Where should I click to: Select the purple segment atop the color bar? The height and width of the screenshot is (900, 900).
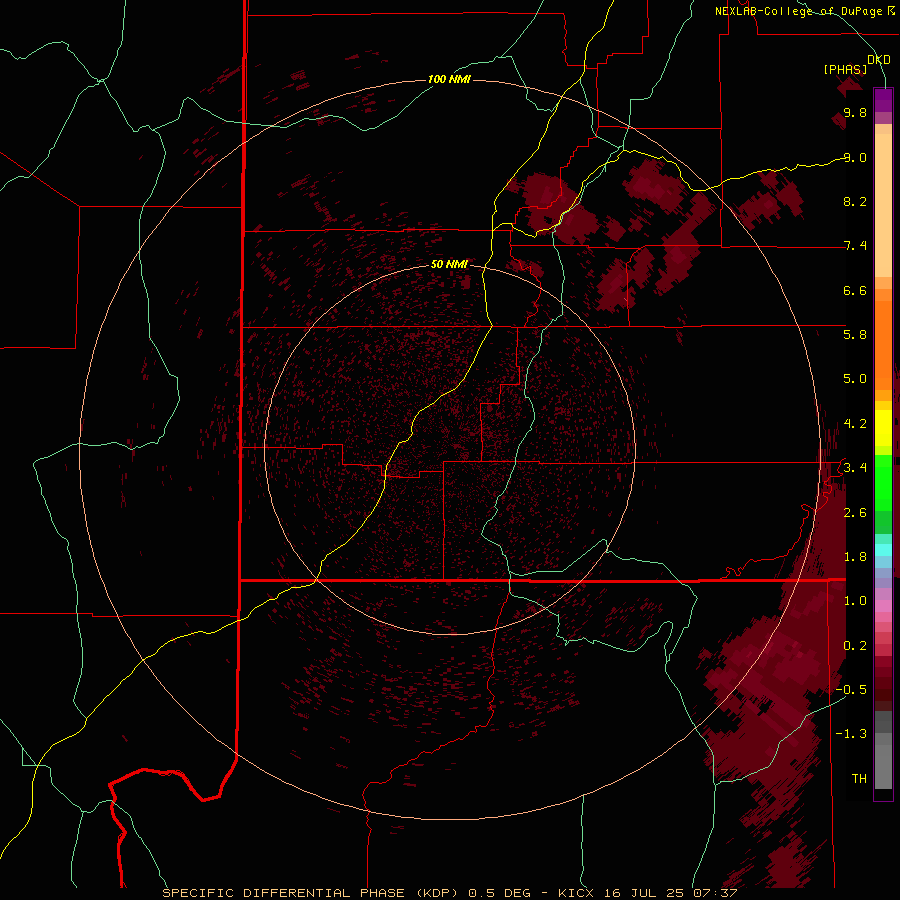(x=883, y=100)
